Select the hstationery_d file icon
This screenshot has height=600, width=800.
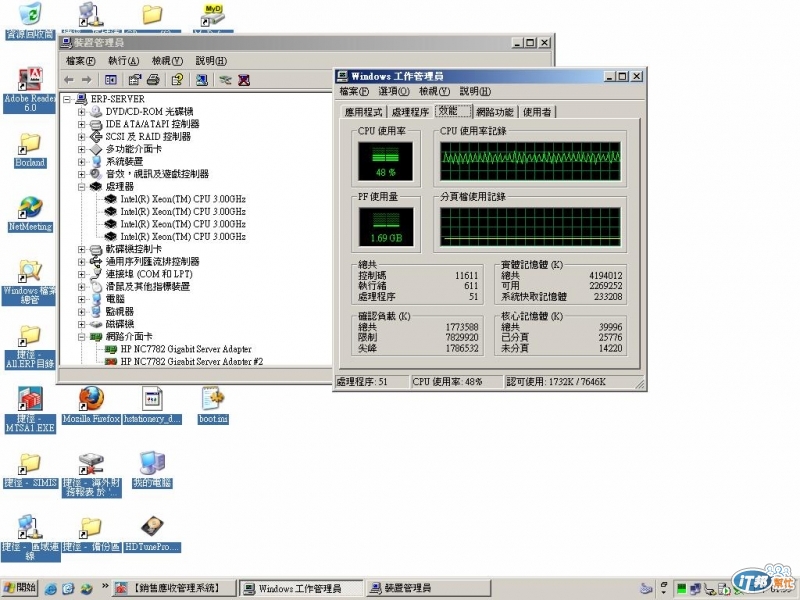(x=152, y=406)
